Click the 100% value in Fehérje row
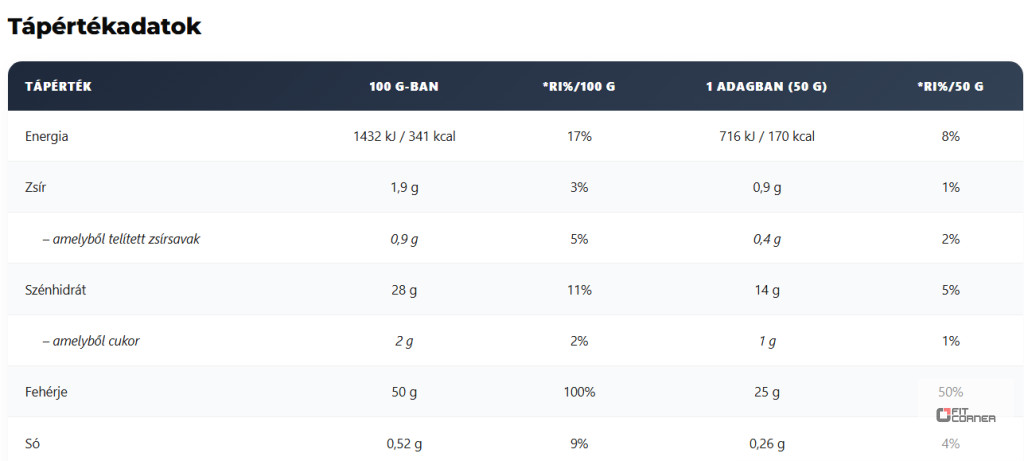 pos(579,392)
